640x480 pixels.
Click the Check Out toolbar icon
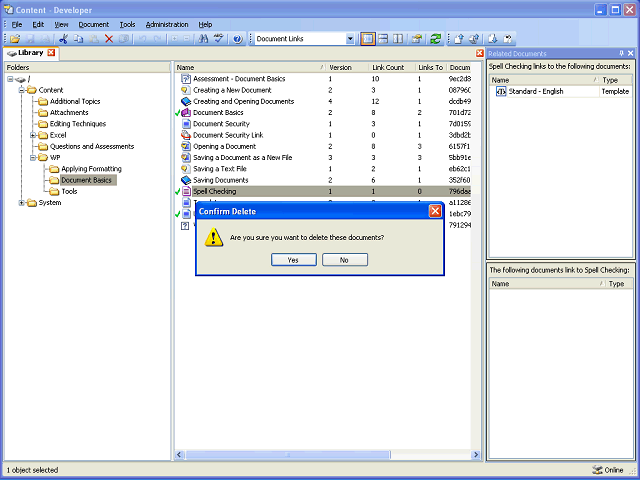492,39
